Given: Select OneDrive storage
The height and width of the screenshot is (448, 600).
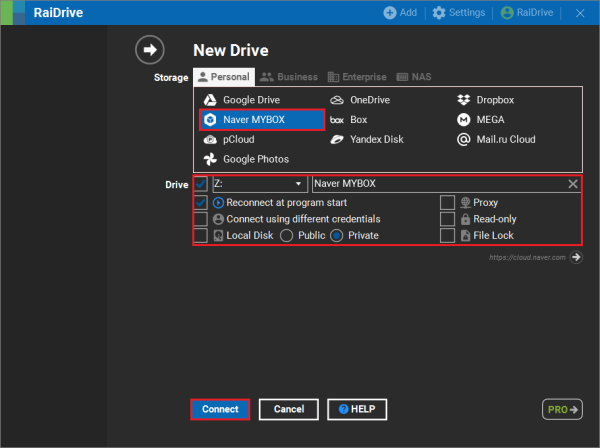Looking at the screenshot, I should click(360, 100).
